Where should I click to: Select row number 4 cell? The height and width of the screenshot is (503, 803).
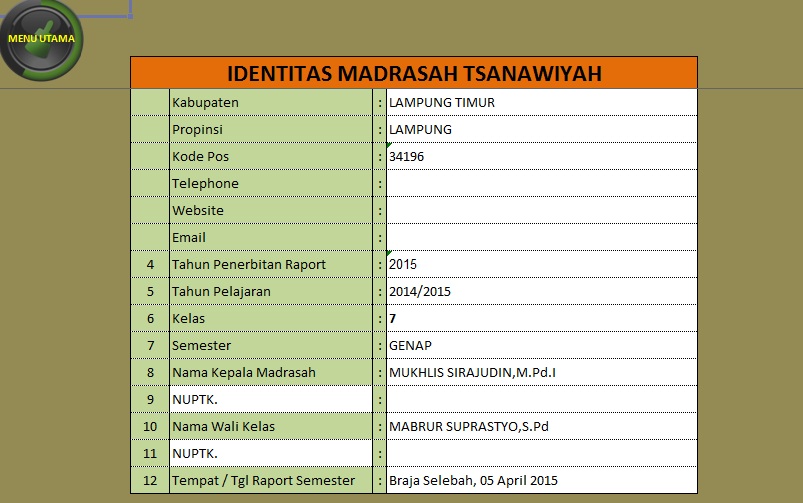coord(150,265)
